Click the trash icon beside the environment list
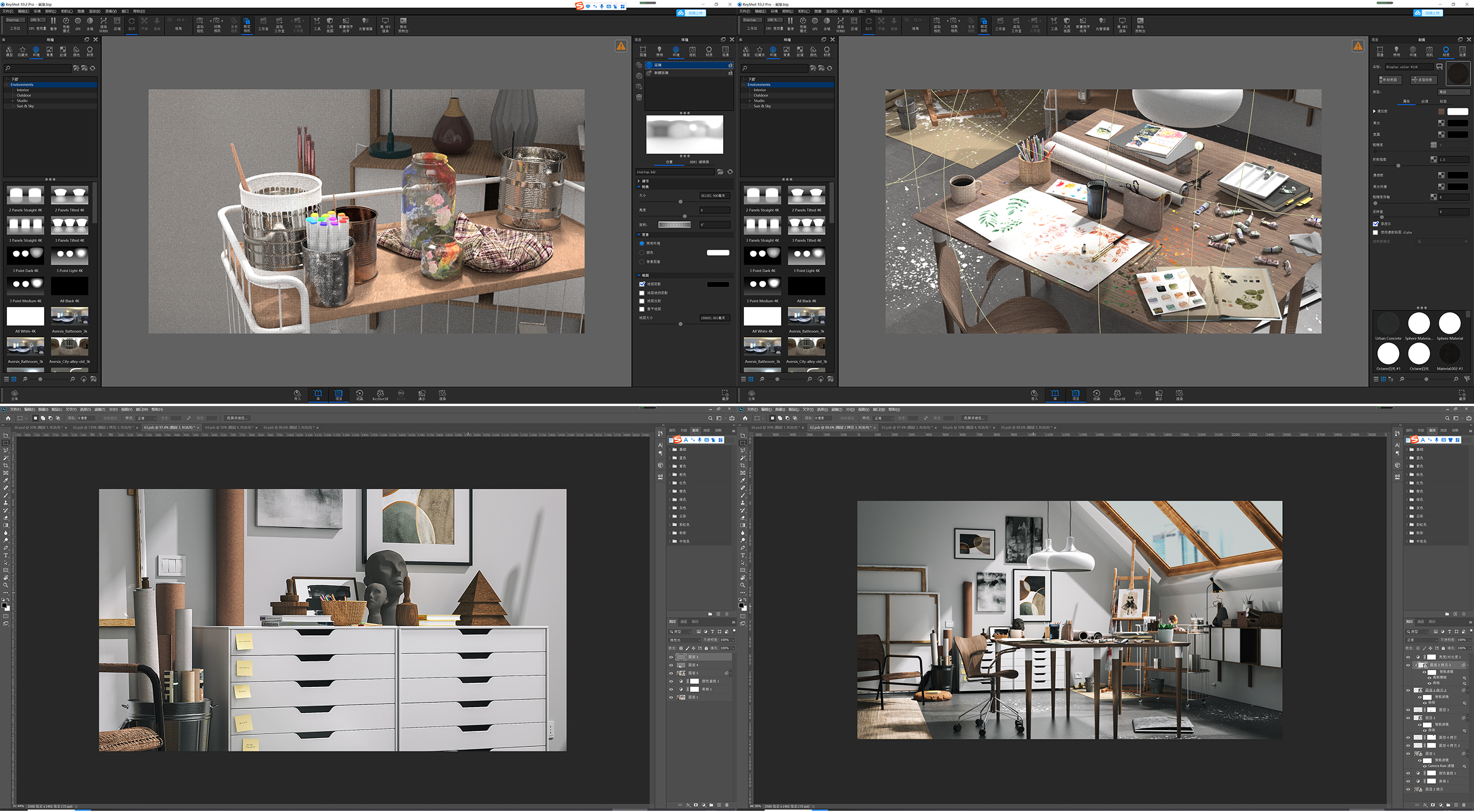This screenshot has width=1474, height=812. point(639,97)
